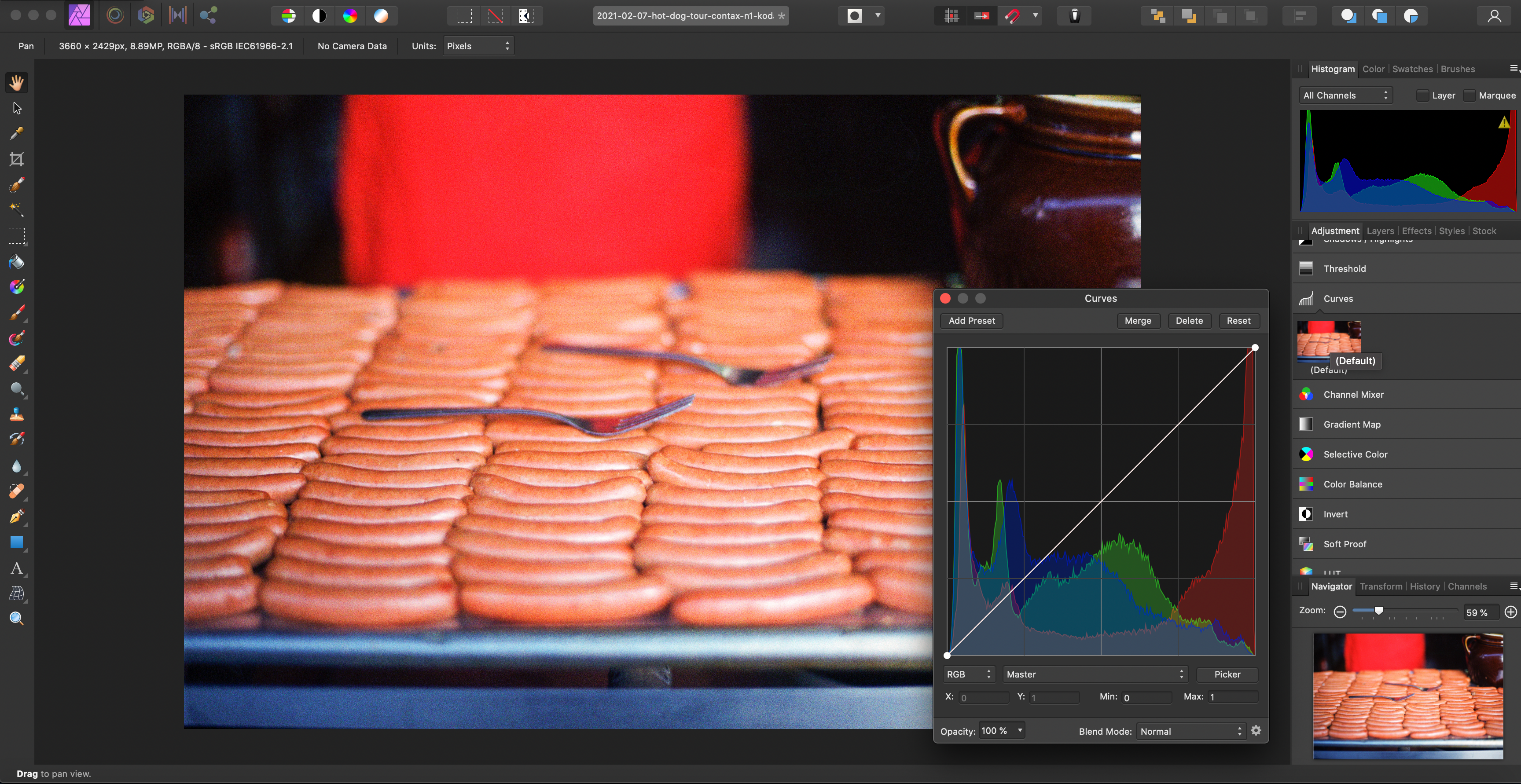The image size is (1521, 784).
Task: Open the RGB colour model dropdown
Action: 968,674
